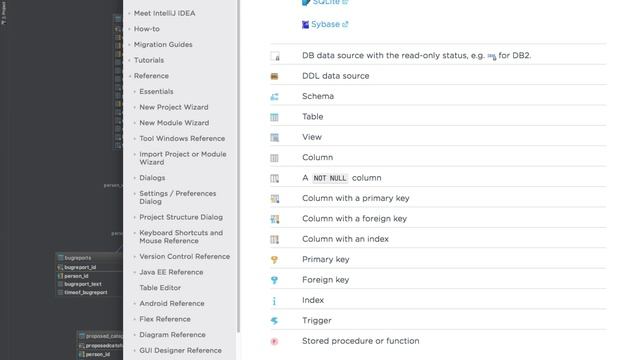The width and height of the screenshot is (640, 360).
Task: Open Keyboard Shortcuts and Mouse Reference
Action: 181,237
